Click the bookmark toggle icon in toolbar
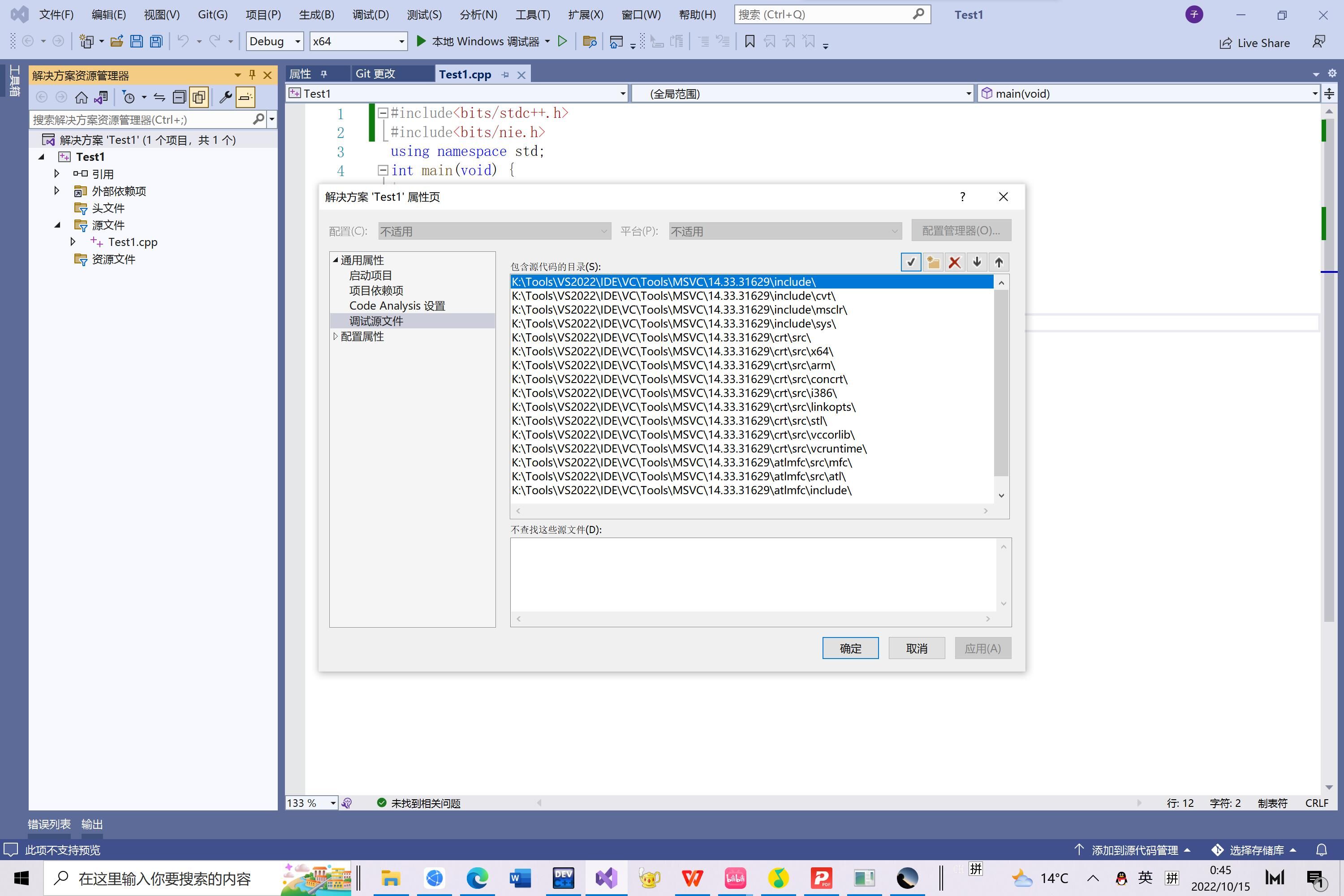Viewport: 1344px width, 896px height. coord(750,41)
